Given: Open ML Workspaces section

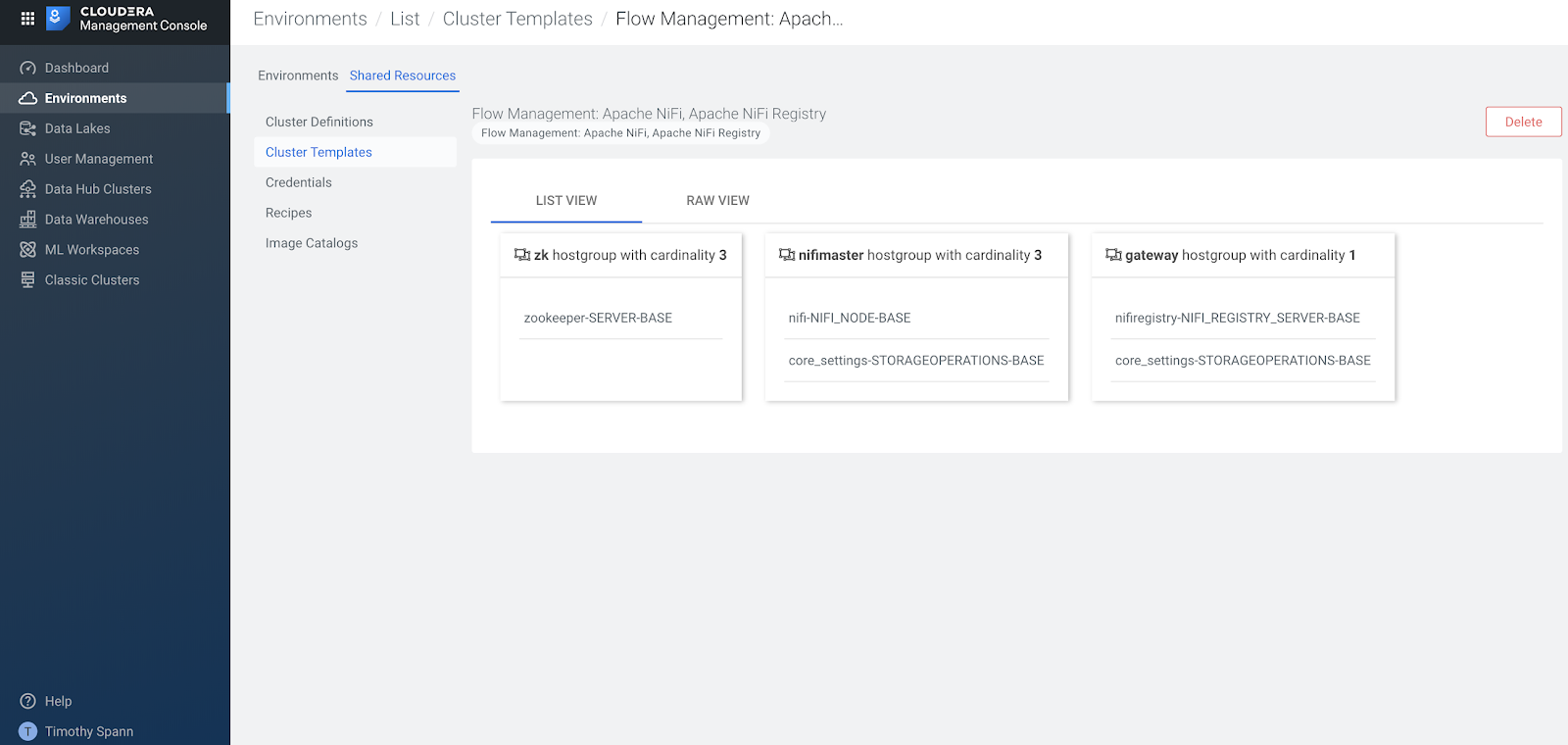Looking at the screenshot, I should pyautogui.click(x=115, y=250).
